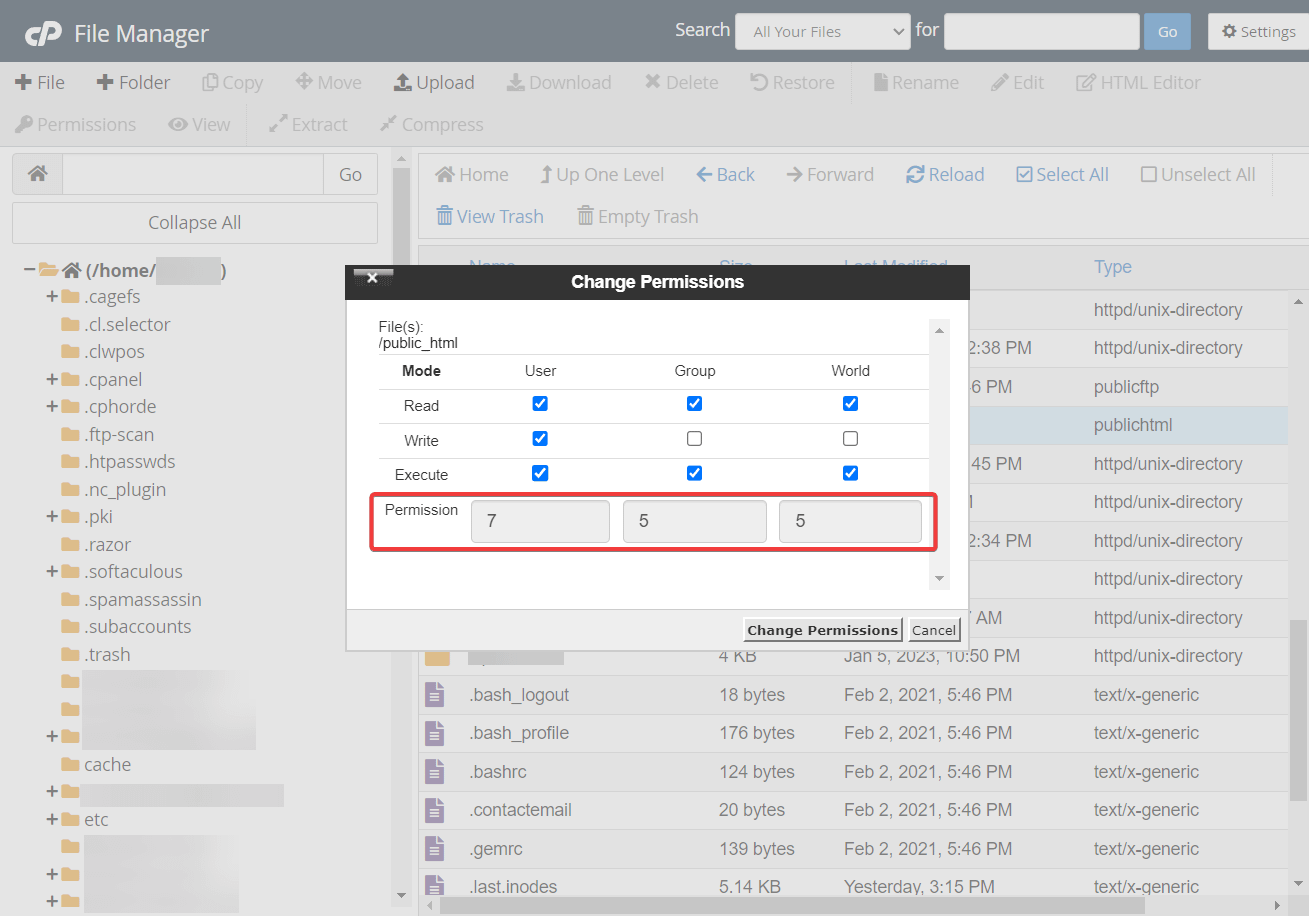This screenshot has height=916, width=1309.
Task: Uncheck the World Read permission
Action: tap(850, 404)
